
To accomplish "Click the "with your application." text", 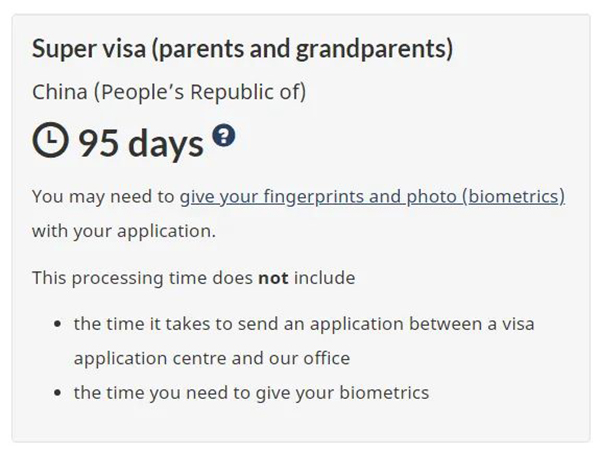I will [x=123, y=230].
